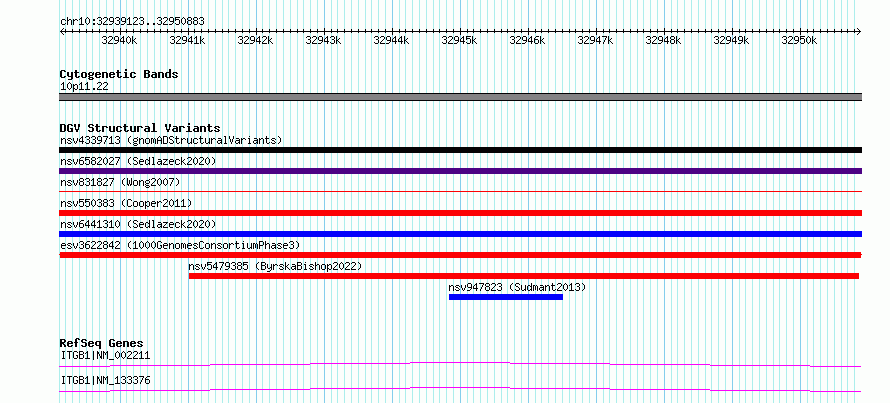This screenshot has width=890, height=403.
Task: Click the 32940k ruler tick label
Action: pyautogui.click(x=119, y=40)
